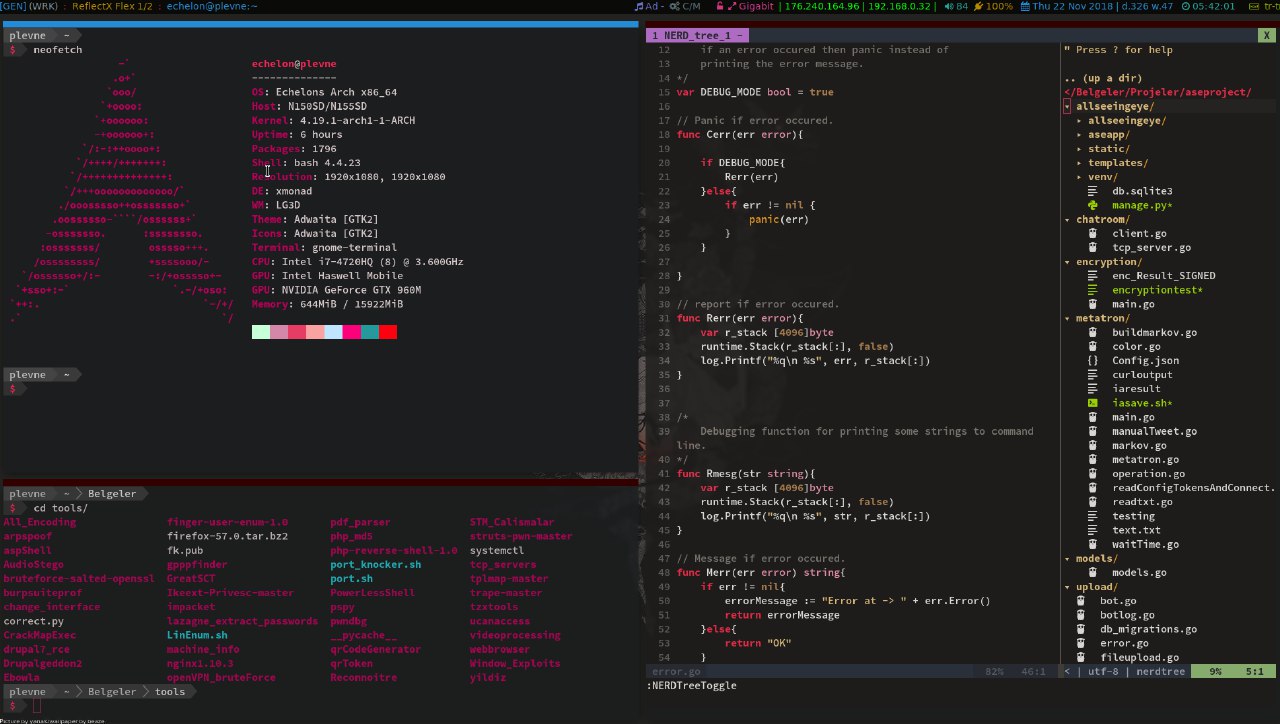Go up a dir in NERDTree

click(x=1103, y=78)
